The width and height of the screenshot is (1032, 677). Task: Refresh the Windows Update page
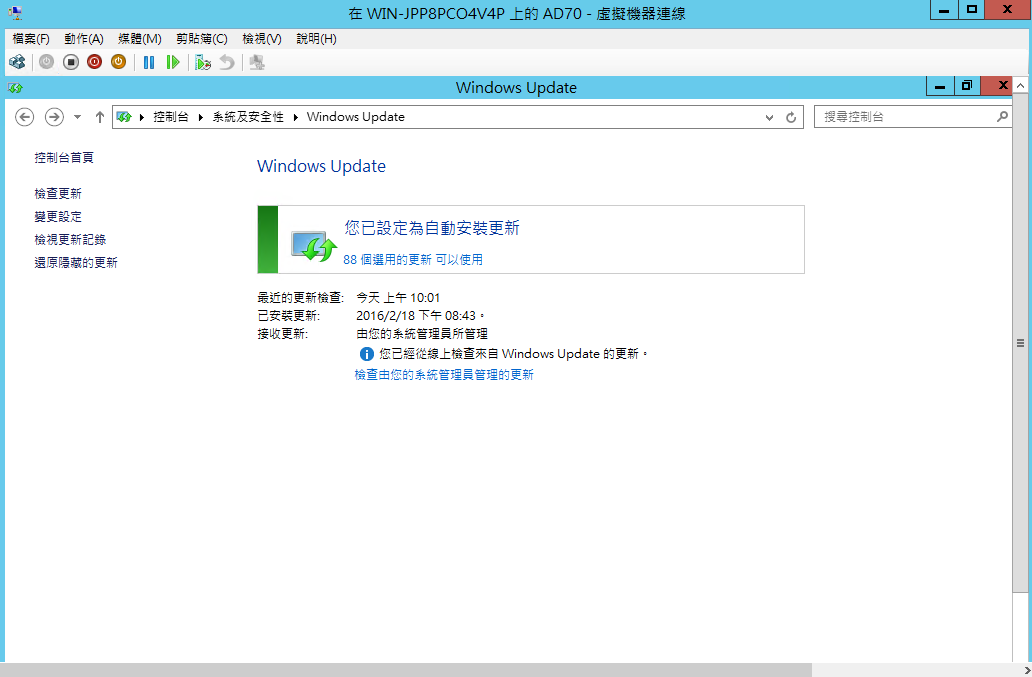pyautogui.click(x=791, y=117)
